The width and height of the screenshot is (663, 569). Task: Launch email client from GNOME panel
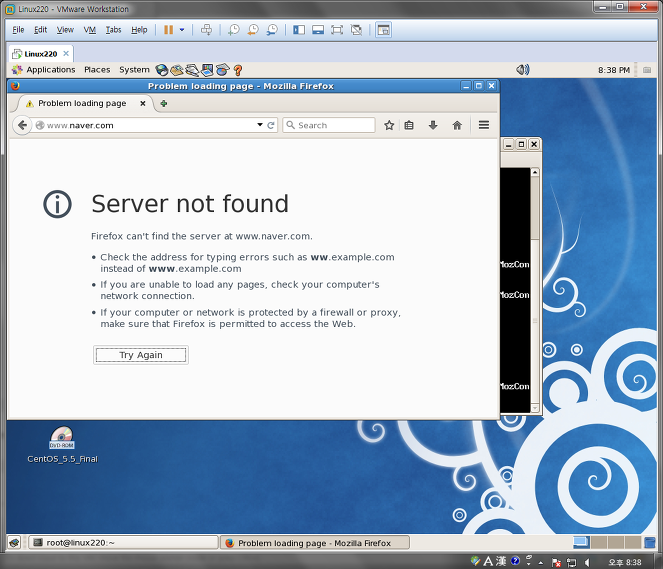177,70
